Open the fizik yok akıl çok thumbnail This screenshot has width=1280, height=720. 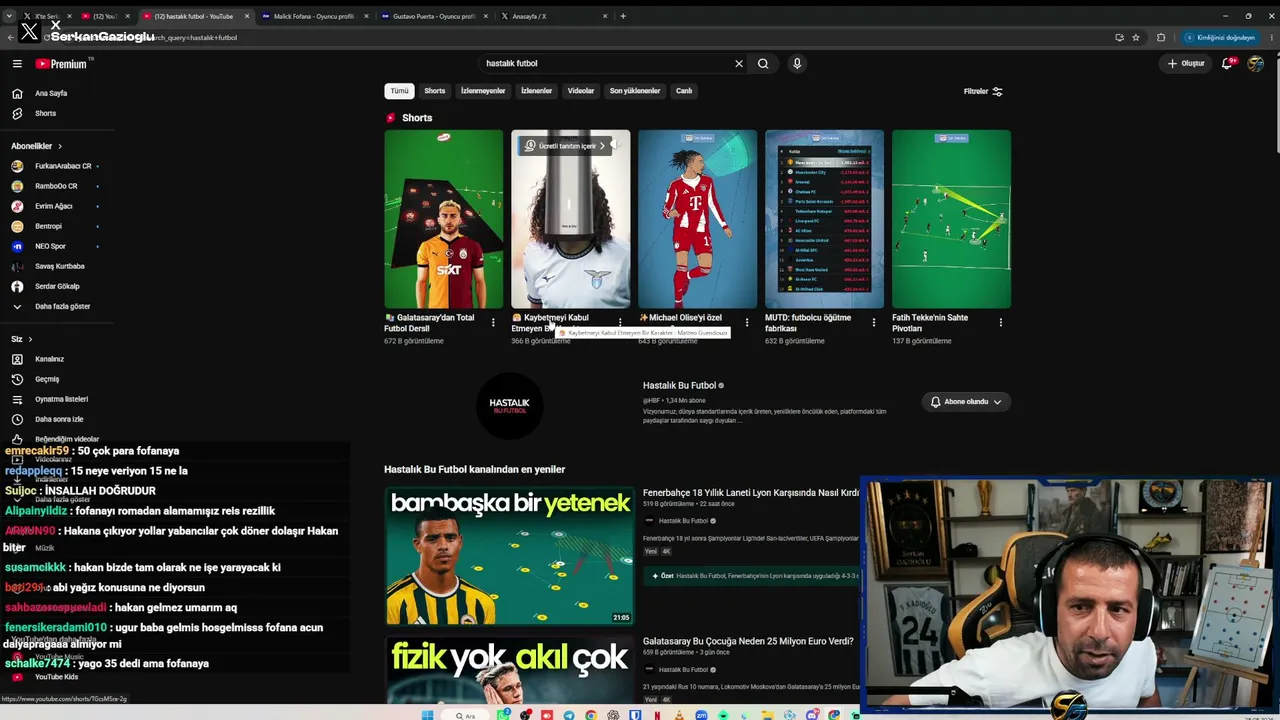[510, 670]
